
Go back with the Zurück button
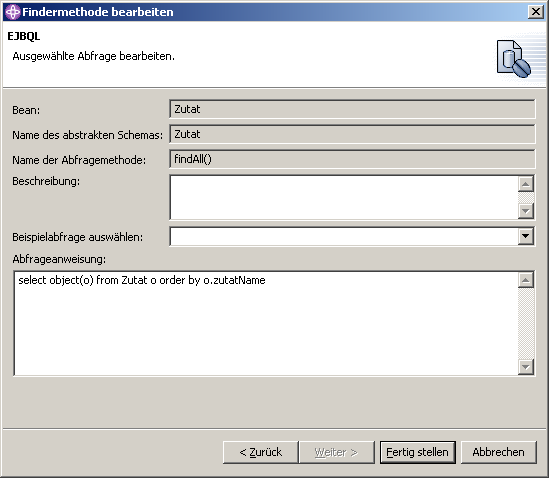point(260,452)
